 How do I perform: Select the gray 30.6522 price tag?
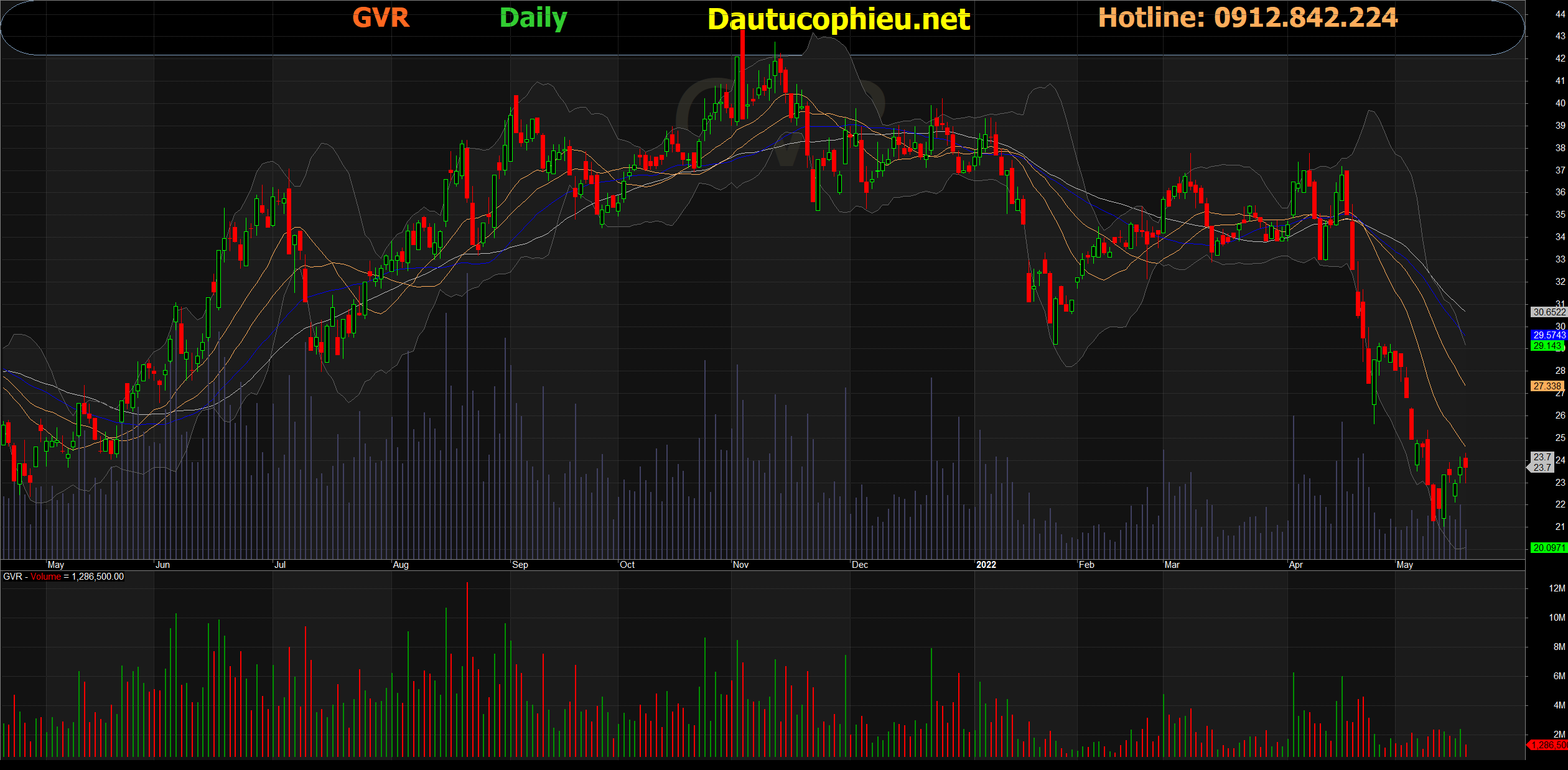point(1548,312)
